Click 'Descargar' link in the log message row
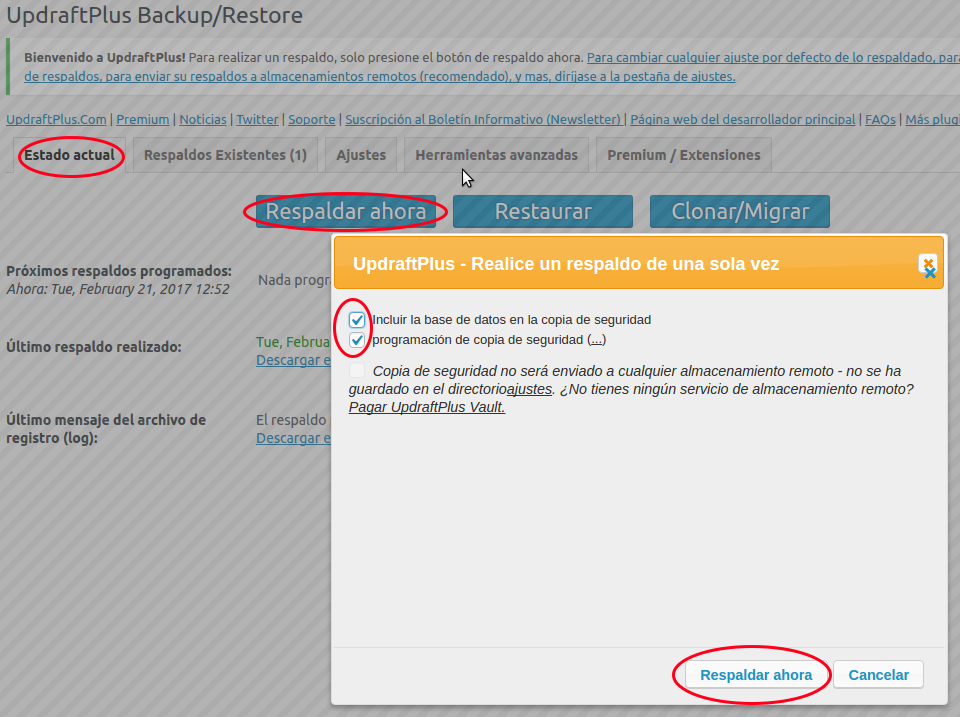 pos(293,438)
